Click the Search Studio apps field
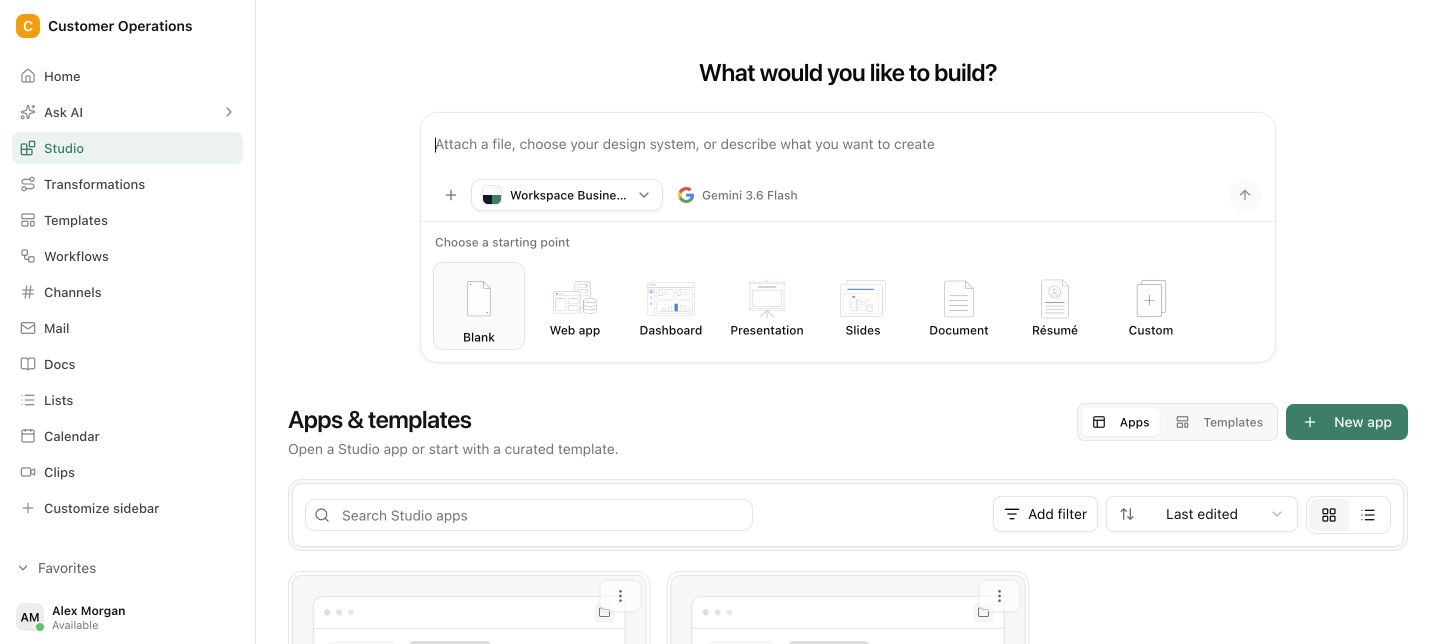The height and width of the screenshot is (644, 1440). (x=529, y=515)
